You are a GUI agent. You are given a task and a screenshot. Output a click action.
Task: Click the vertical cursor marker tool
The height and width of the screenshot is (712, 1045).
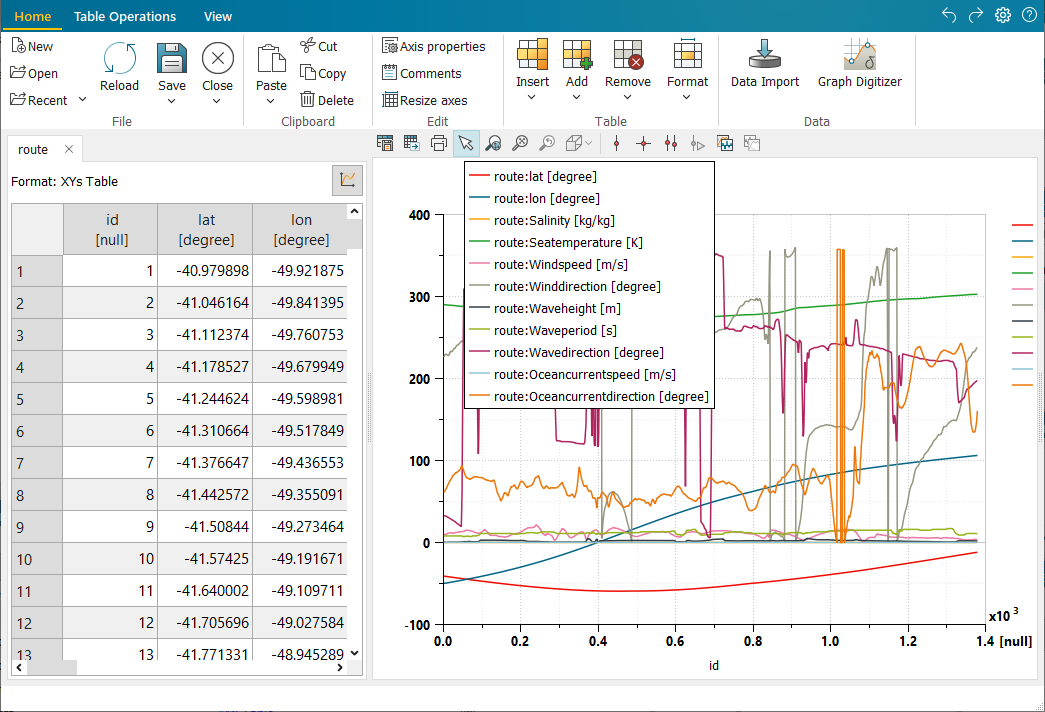[x=616, y=143]
